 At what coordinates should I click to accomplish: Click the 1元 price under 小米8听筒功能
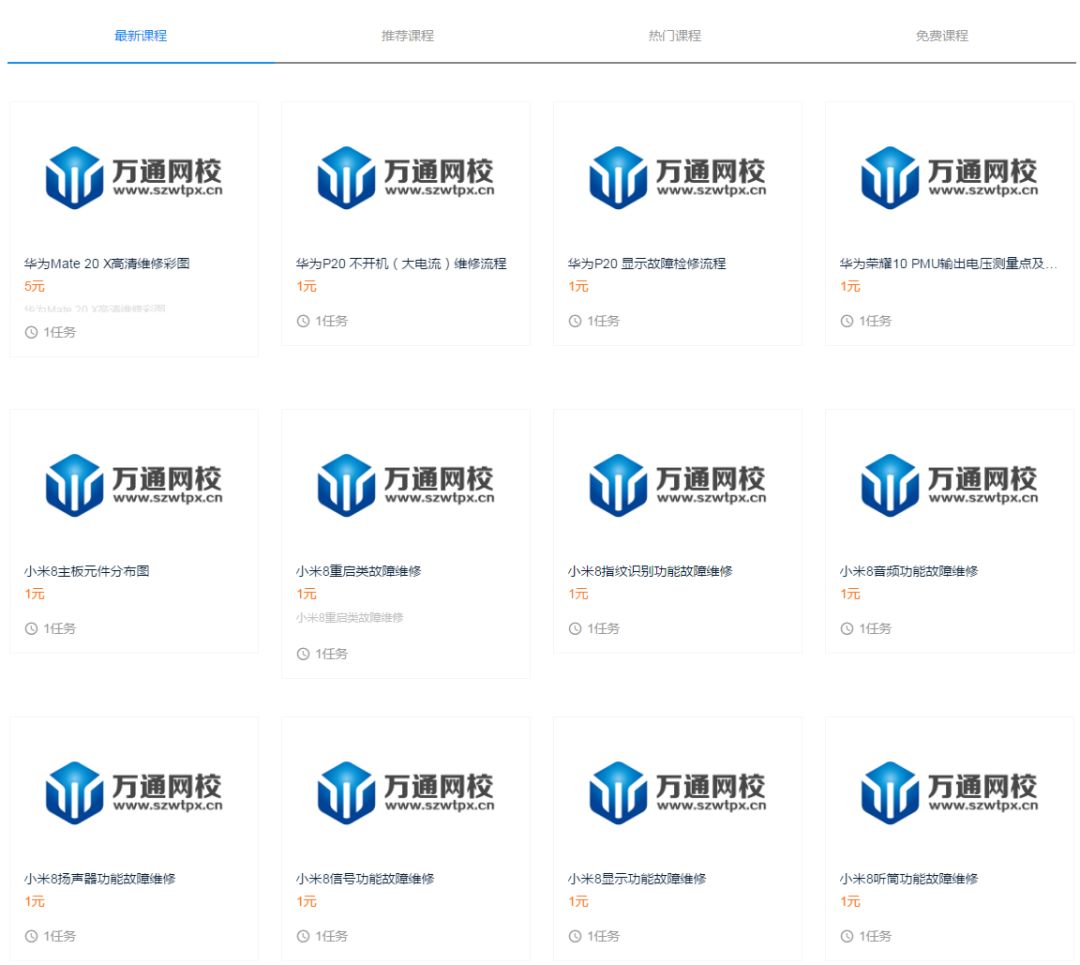(850, 901)
